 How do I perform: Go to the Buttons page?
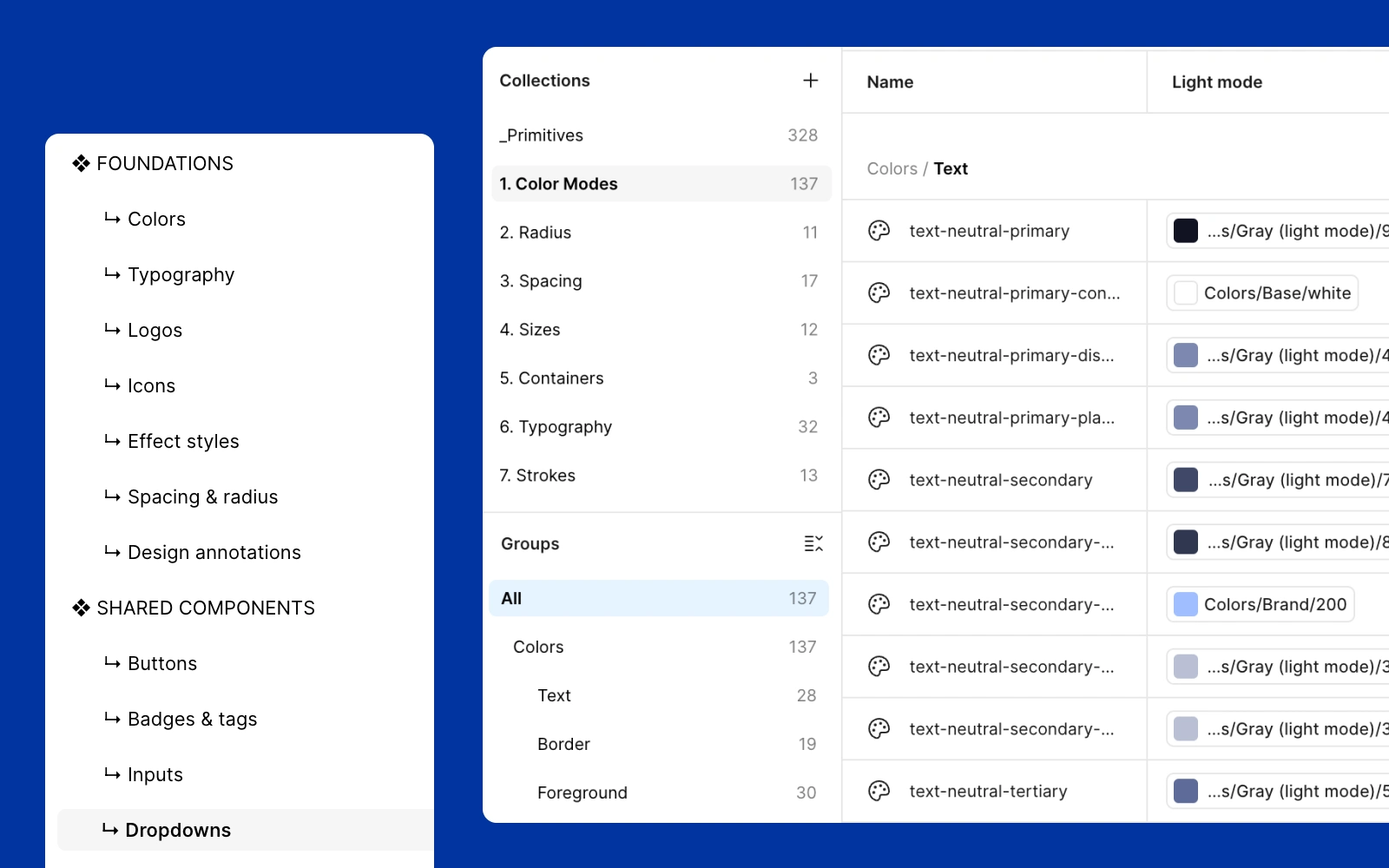(x=162, y=663)
